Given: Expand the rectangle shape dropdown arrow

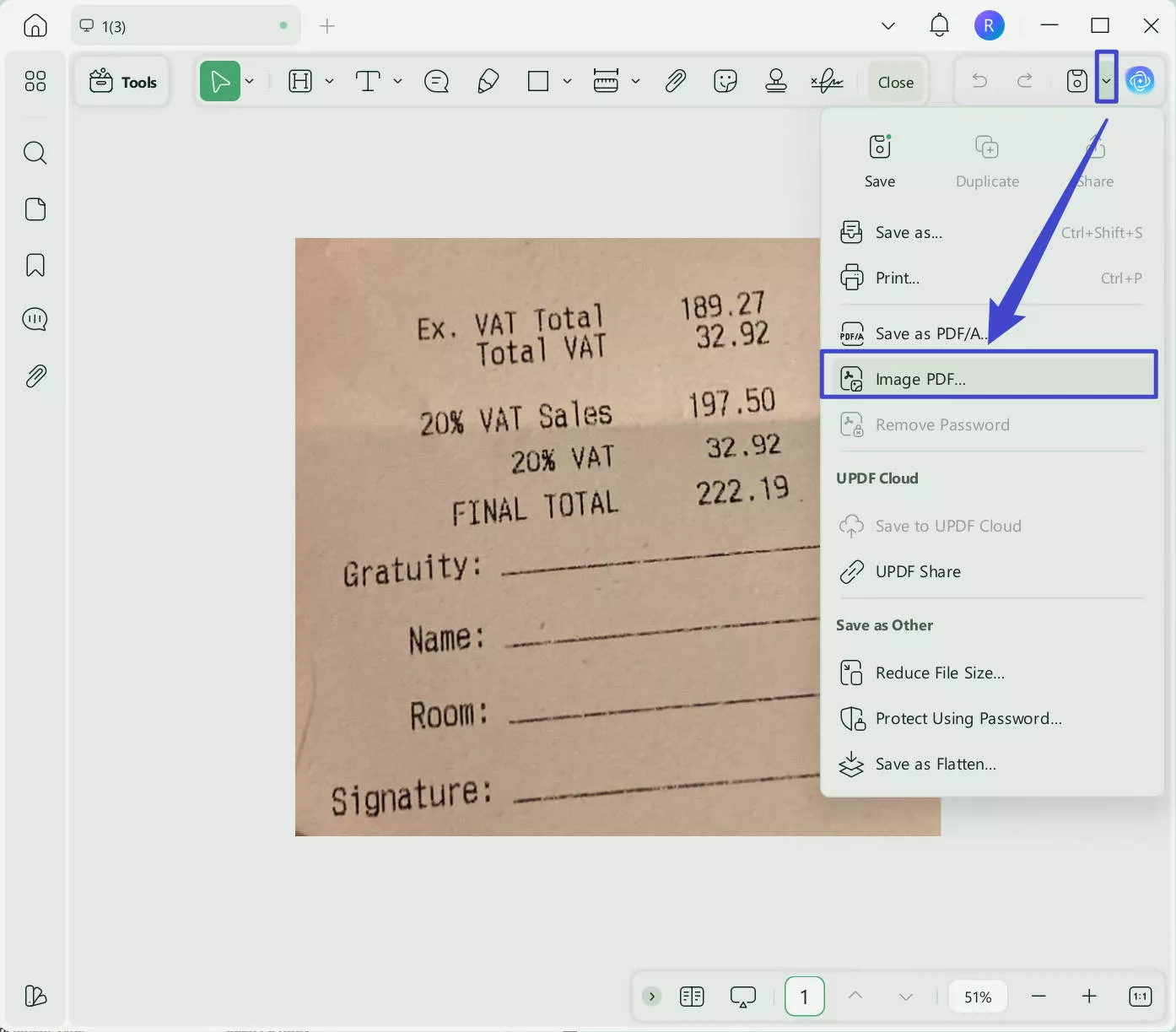Looking at the screenshot, I should point(567,82).
